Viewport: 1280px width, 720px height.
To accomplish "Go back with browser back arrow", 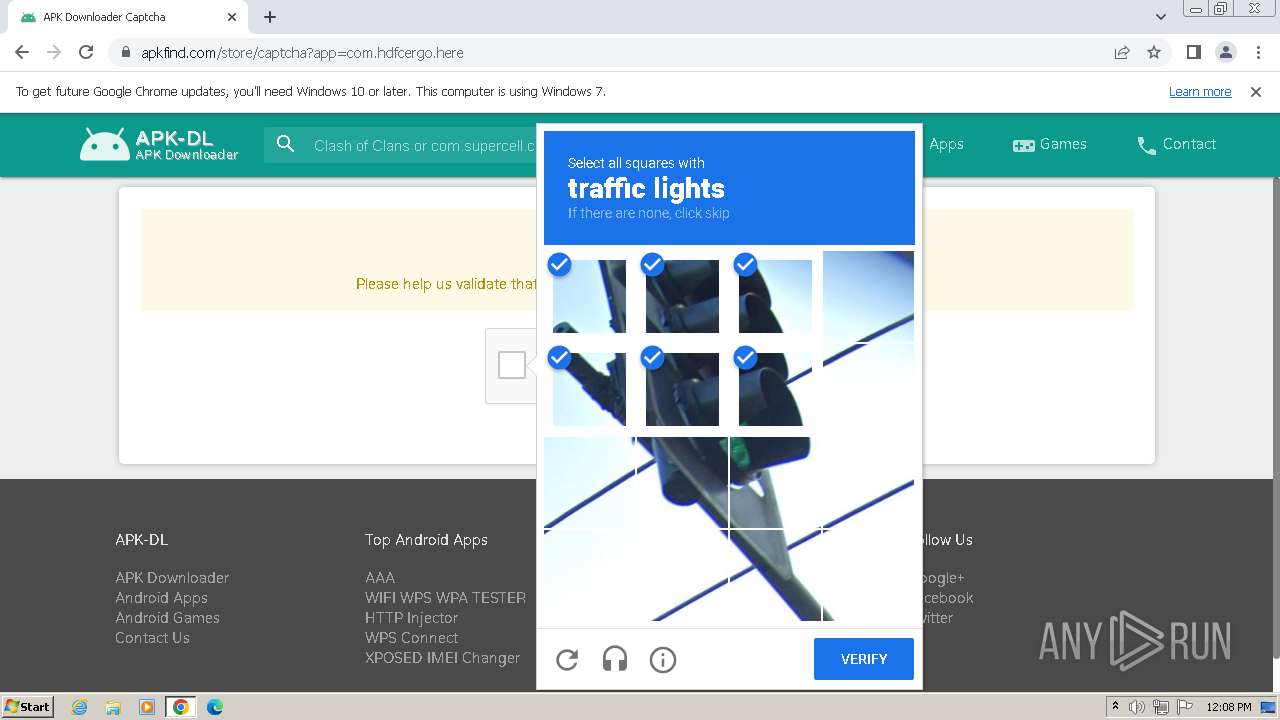I will [22, 52].
